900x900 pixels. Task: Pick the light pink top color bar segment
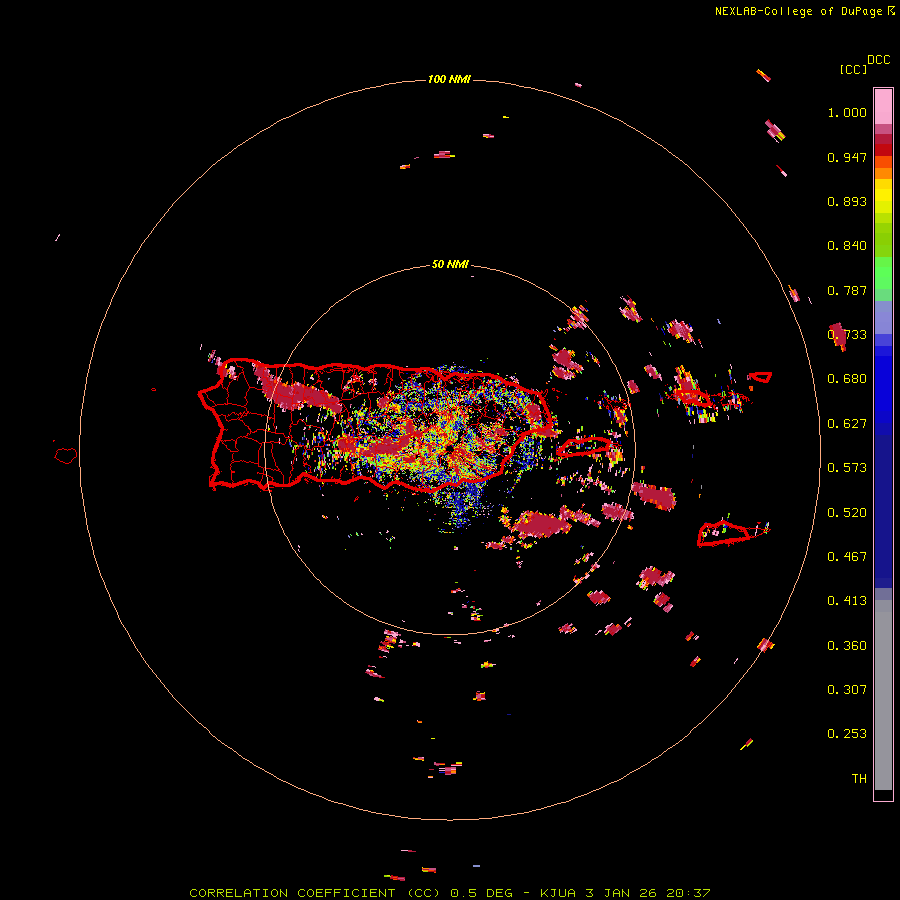[883, 107]
